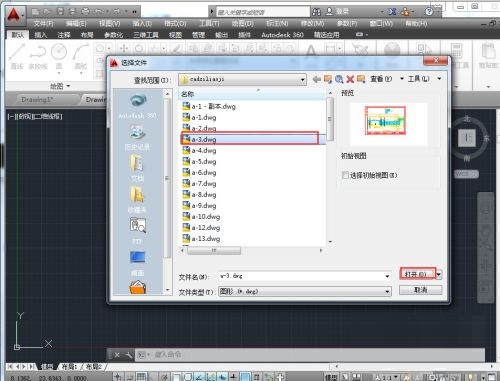The image size is (500, 381).
Task: Click the Help question mark icon
Action: coord(429,12)
